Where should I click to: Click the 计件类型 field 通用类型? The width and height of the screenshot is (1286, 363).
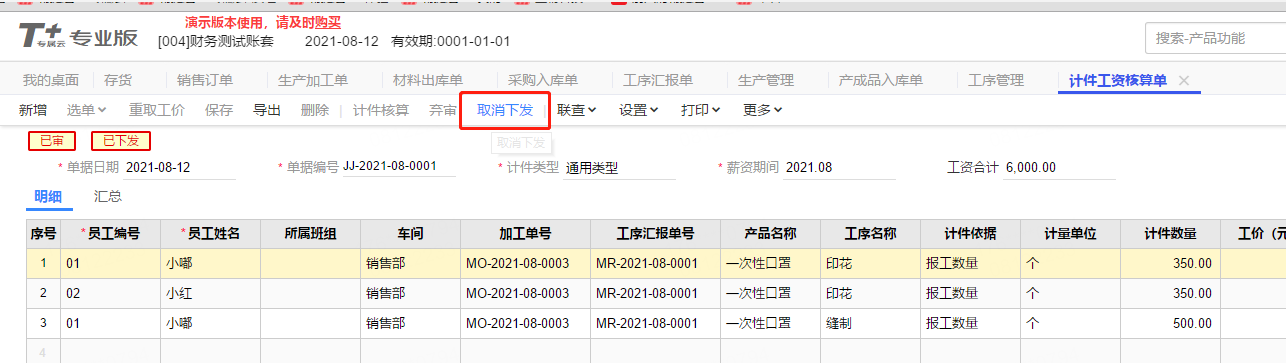[620, 167]
